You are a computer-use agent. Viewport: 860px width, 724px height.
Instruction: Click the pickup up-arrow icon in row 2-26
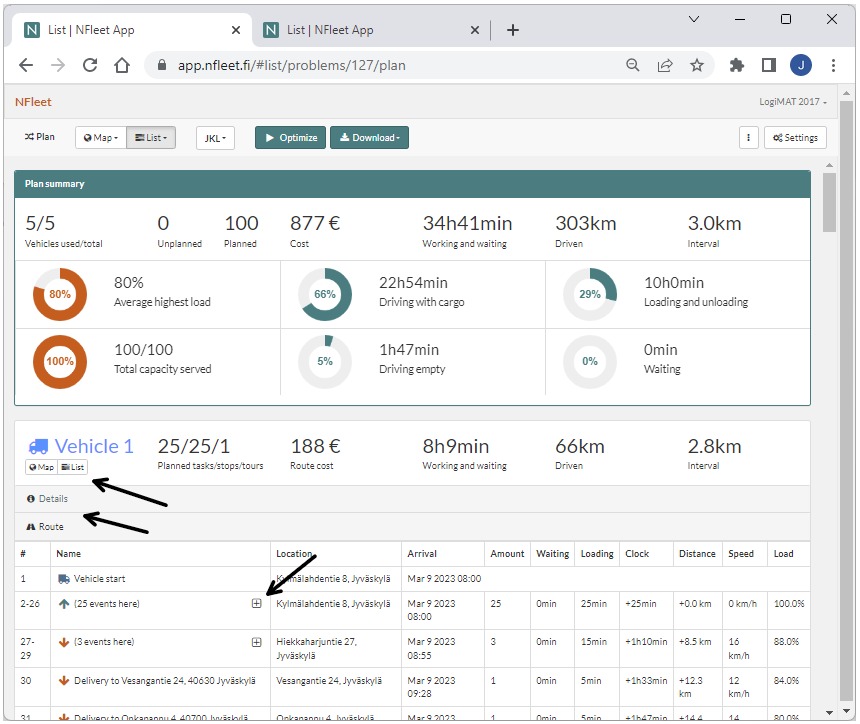pos(64,603)
